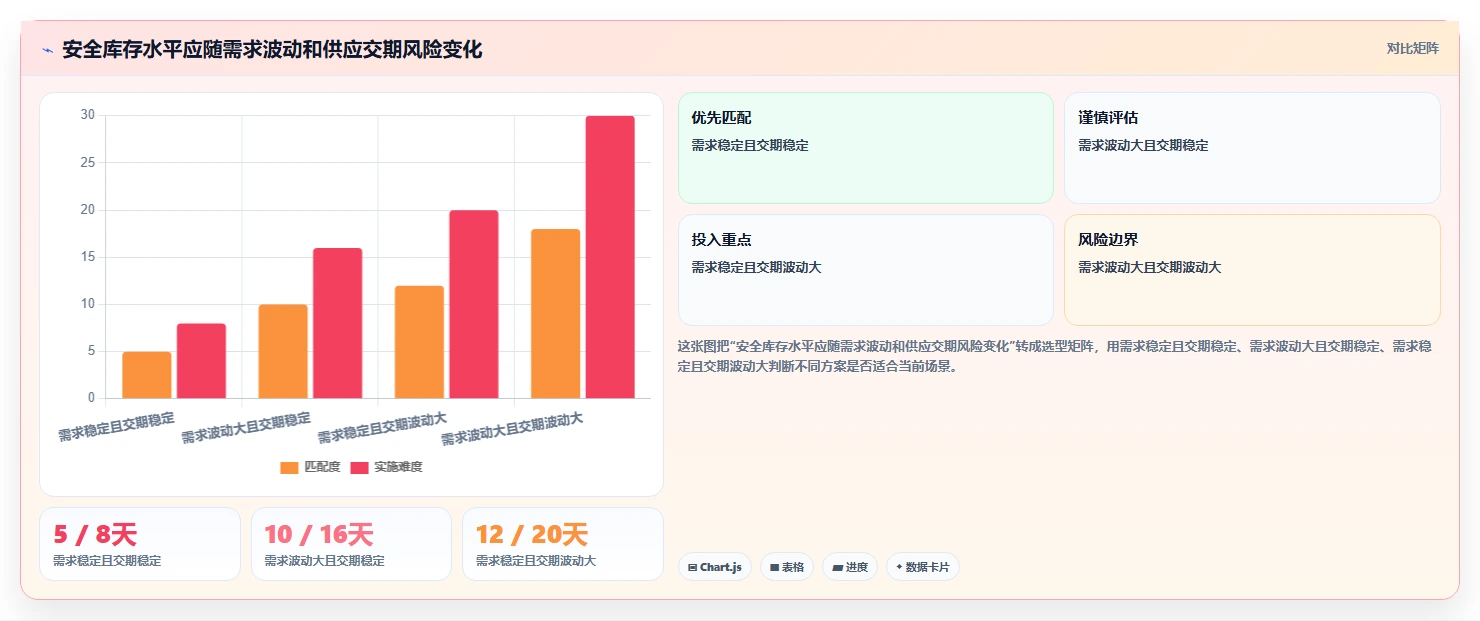Click the orange bar for 需求波动大且交期波动大

556,314
